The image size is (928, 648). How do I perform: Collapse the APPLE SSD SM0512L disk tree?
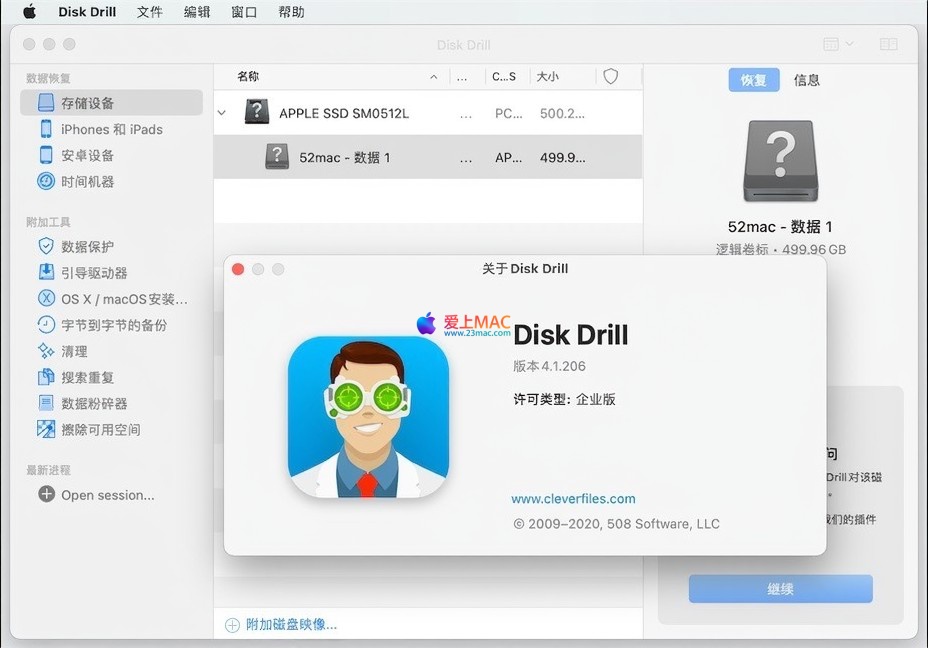(x=222, y=113)
